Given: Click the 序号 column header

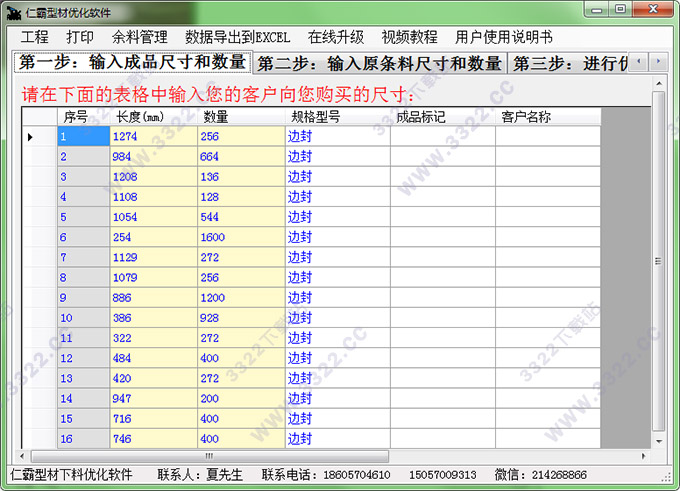Looking at the screenshot, I should coord(83,117).
